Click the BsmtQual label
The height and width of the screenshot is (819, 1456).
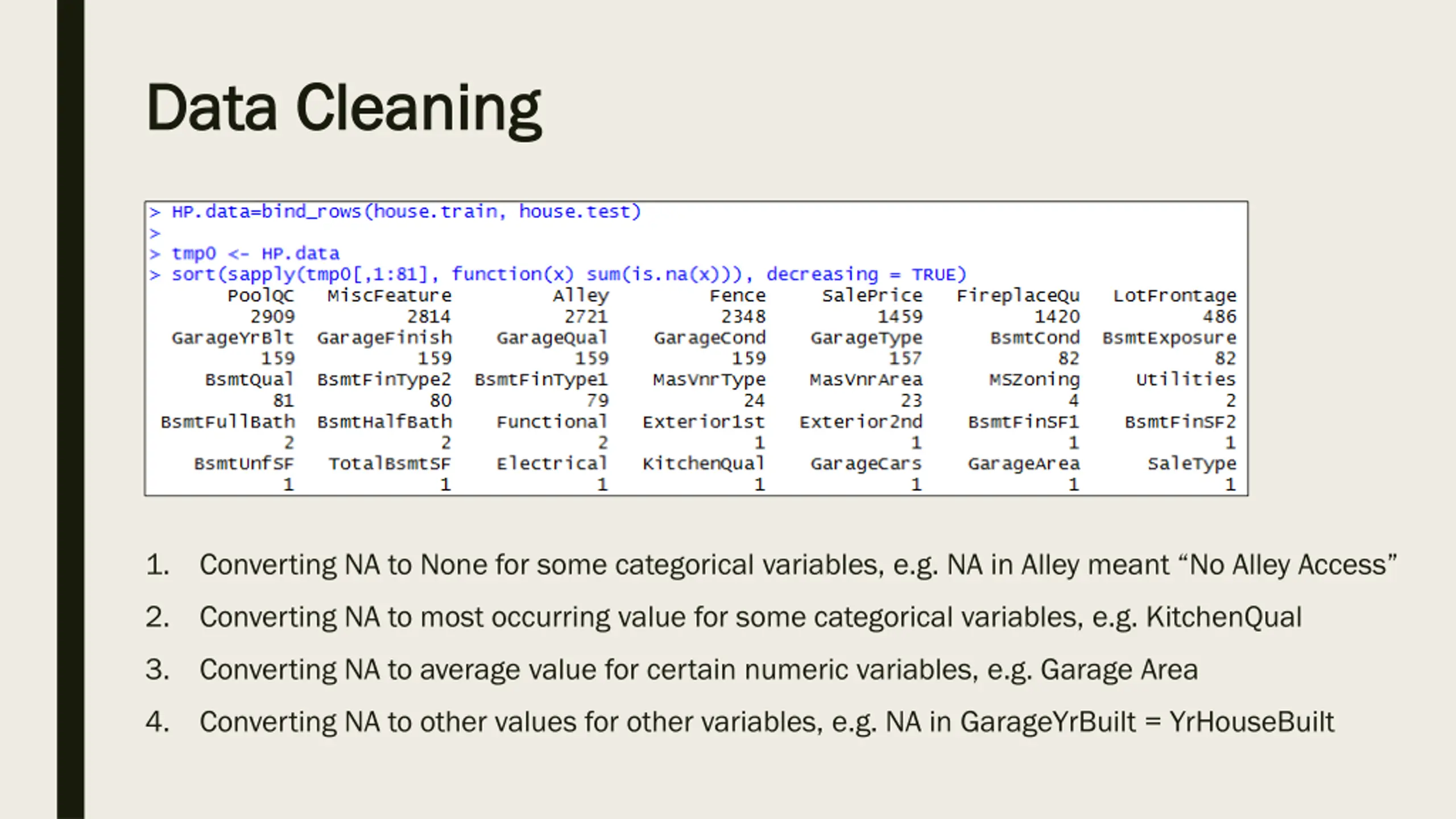click(x=250, y=380)
